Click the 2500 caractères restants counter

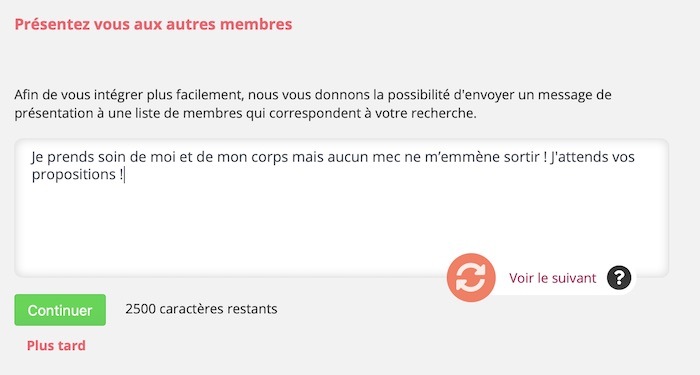click(201, 309)
